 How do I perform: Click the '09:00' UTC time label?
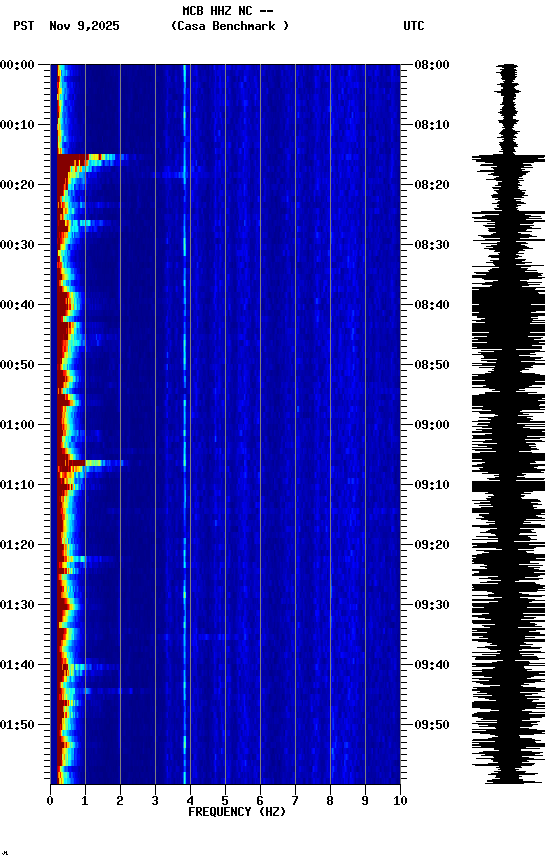point(432,425)
